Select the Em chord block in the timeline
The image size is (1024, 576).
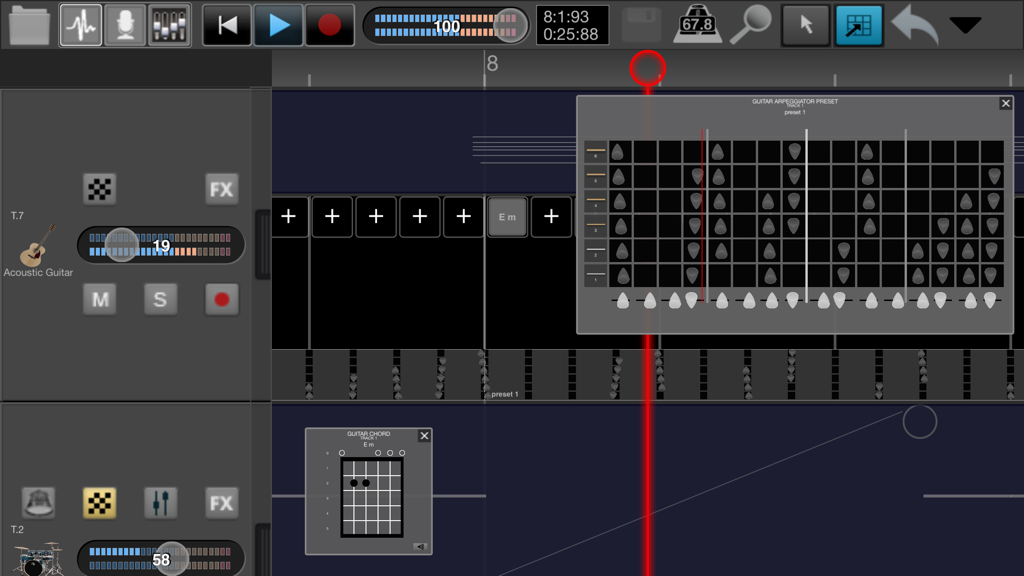tap(507, 216)
